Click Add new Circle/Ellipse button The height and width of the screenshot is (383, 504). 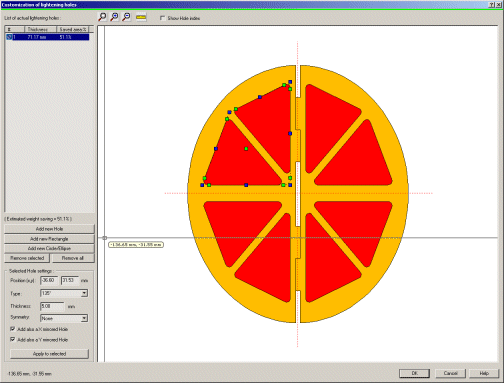click(49, 248)
